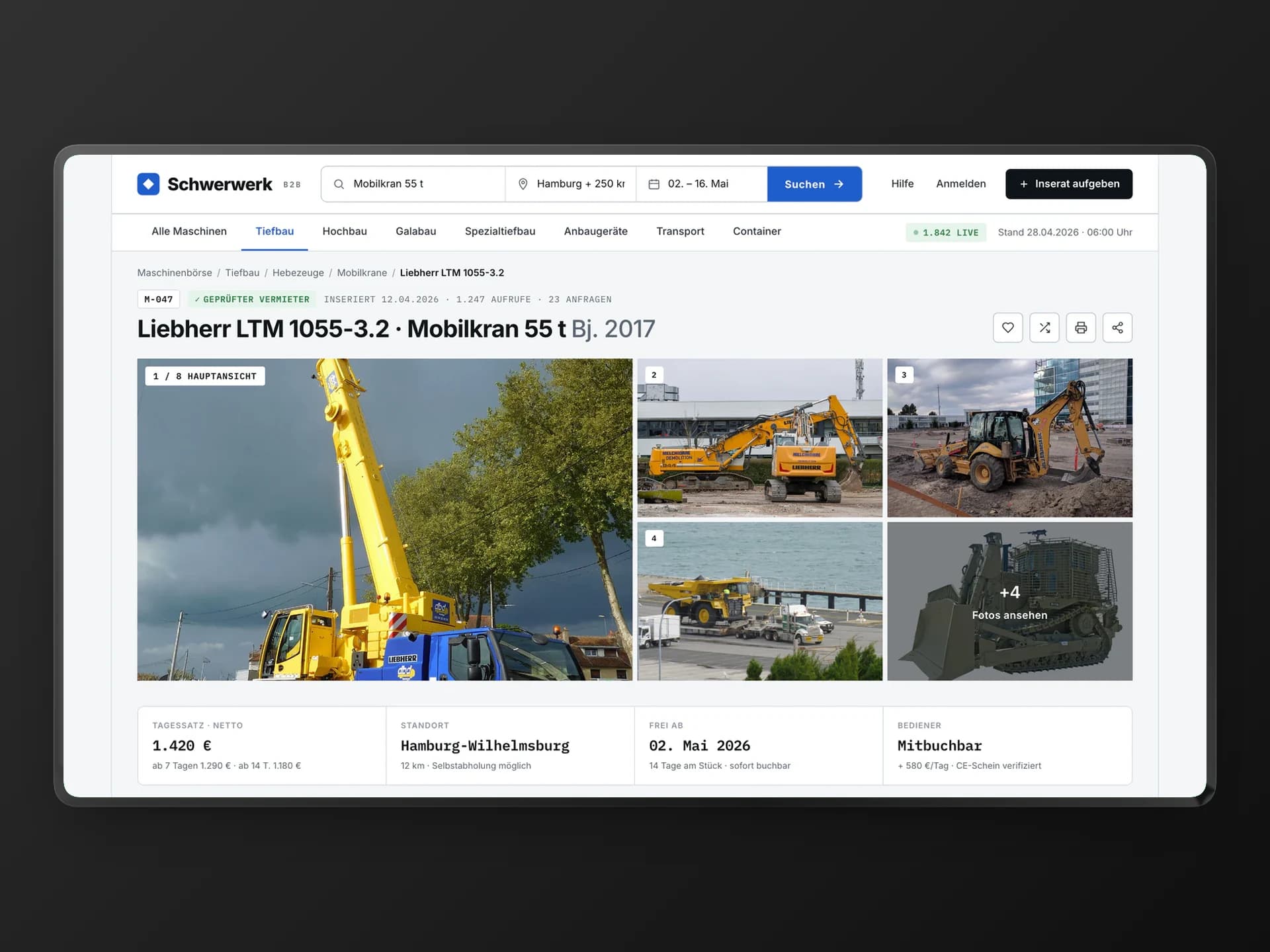
Task: Click Maschinenbörse in the breadcrumb
Action: (x=175, y=273)
